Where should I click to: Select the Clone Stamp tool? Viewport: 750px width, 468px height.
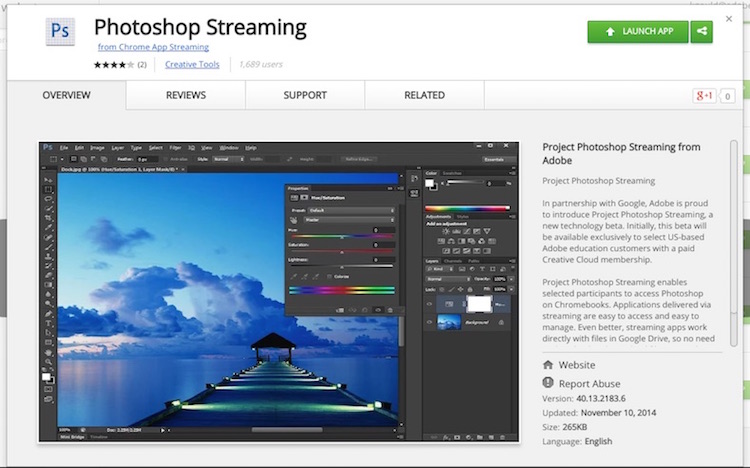pyautogui.click(x=48, y=256)
